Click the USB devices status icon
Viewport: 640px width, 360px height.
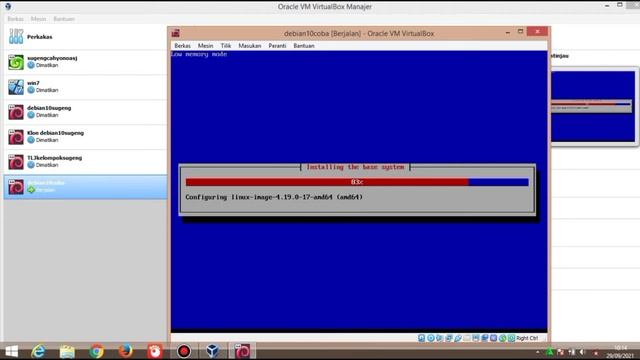[458, 338]
